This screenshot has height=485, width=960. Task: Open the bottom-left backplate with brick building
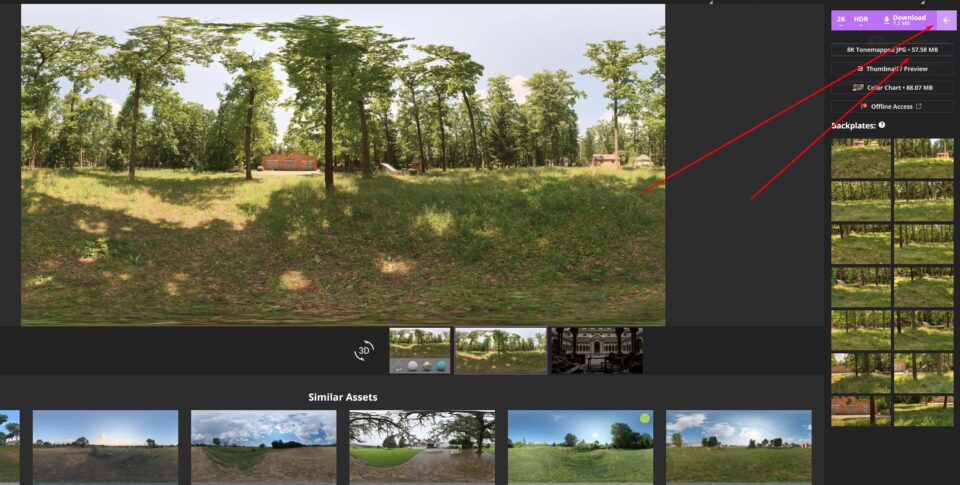pos(860,410)
